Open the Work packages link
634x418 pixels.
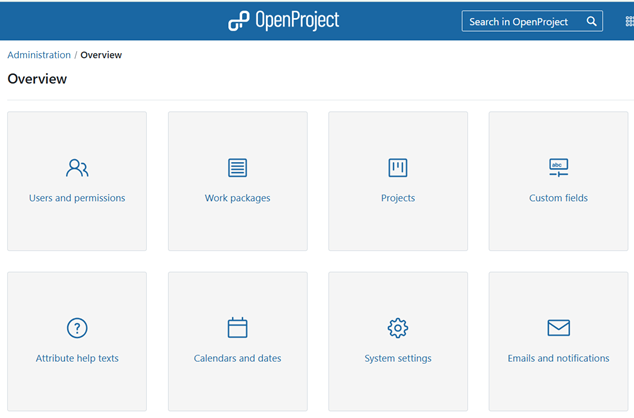click(237, 198)
